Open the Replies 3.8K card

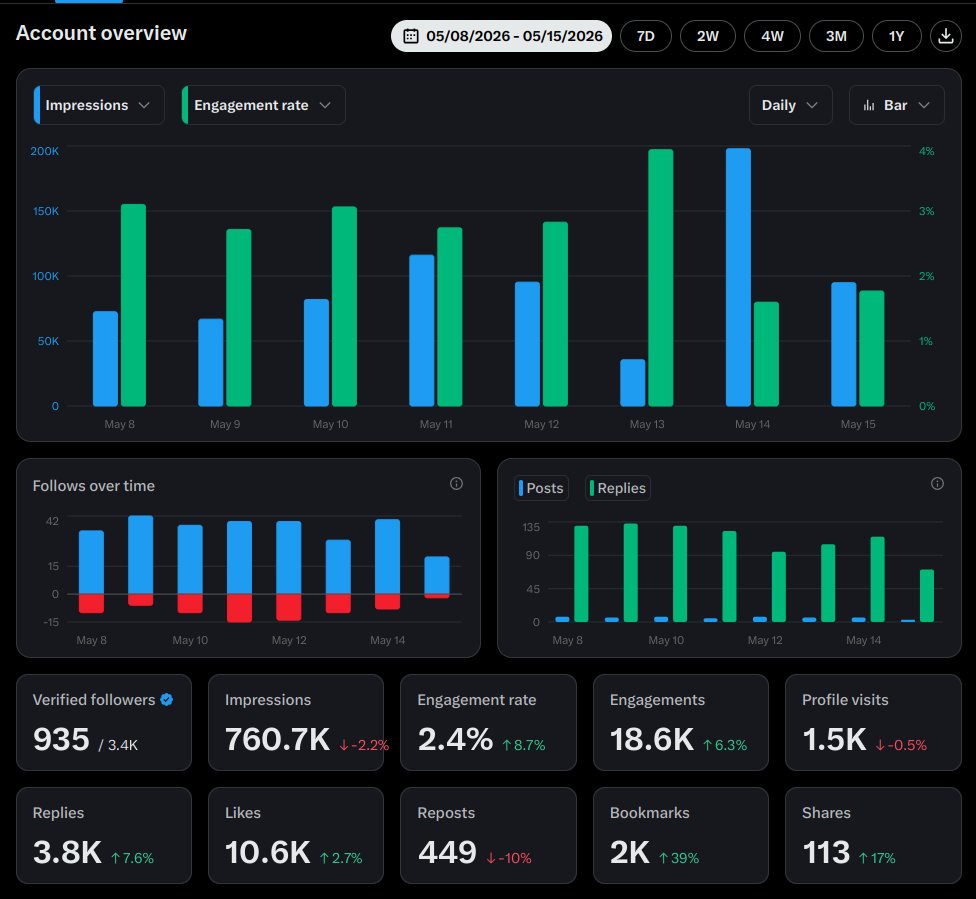104,835
